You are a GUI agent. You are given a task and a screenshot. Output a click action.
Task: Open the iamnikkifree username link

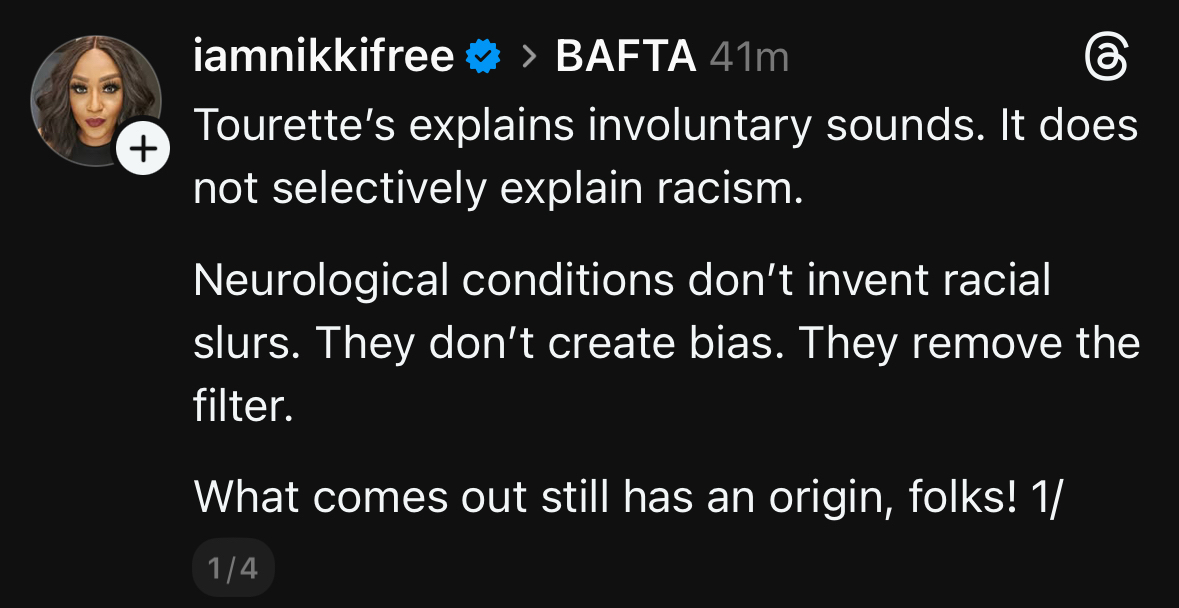click(x=324, y=58)
